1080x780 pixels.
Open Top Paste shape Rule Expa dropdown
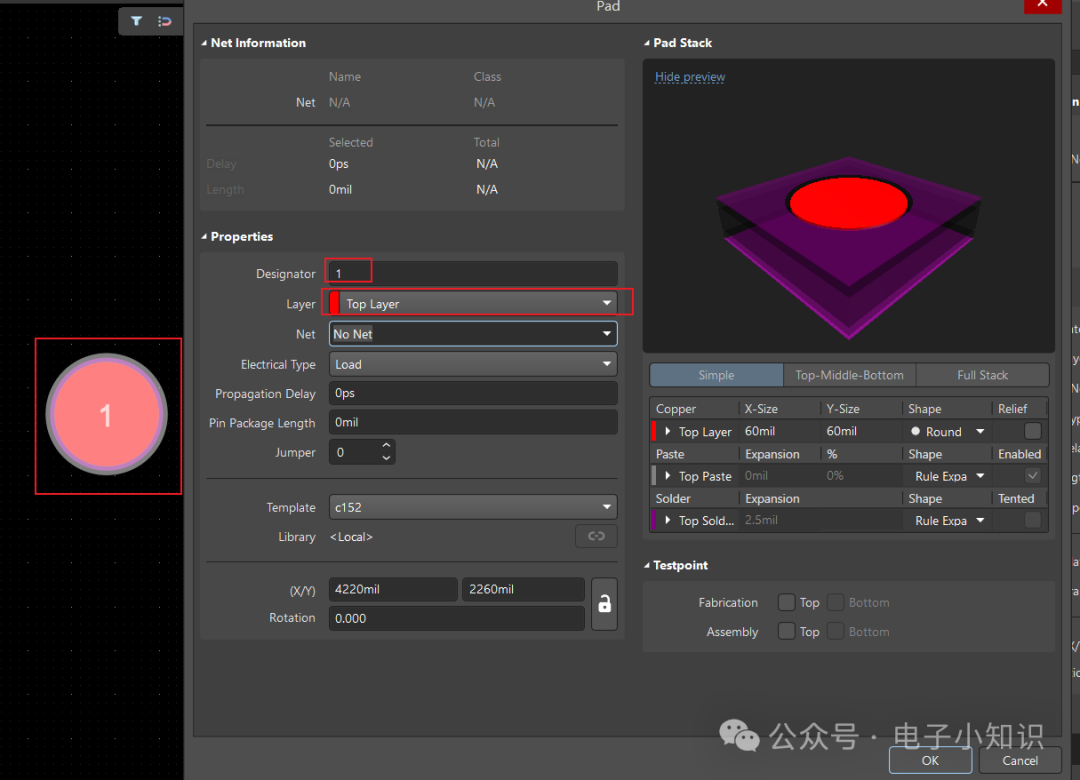(948, 475)
